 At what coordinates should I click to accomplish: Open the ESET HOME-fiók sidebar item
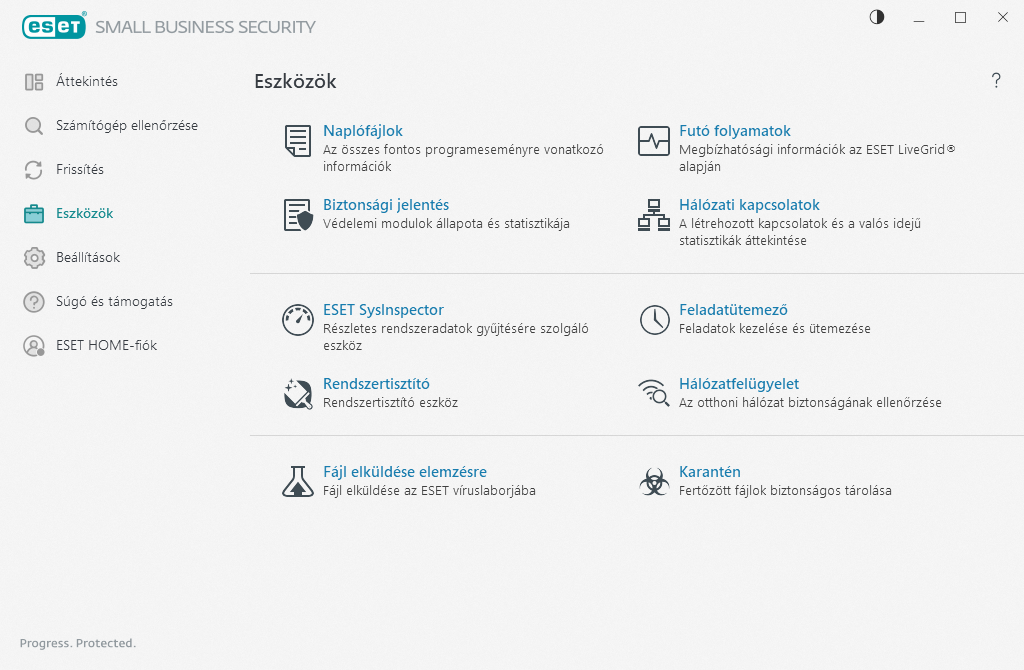(x=106, y=345)
